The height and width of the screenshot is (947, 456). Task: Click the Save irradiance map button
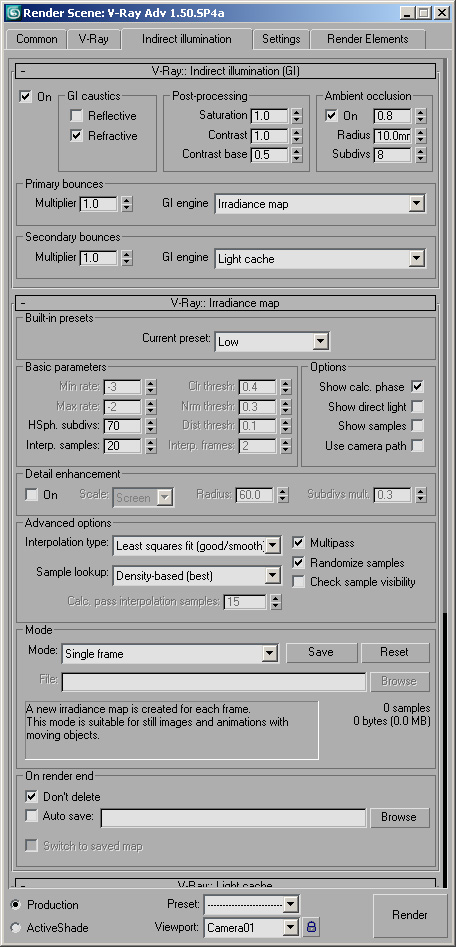[321, 652]
